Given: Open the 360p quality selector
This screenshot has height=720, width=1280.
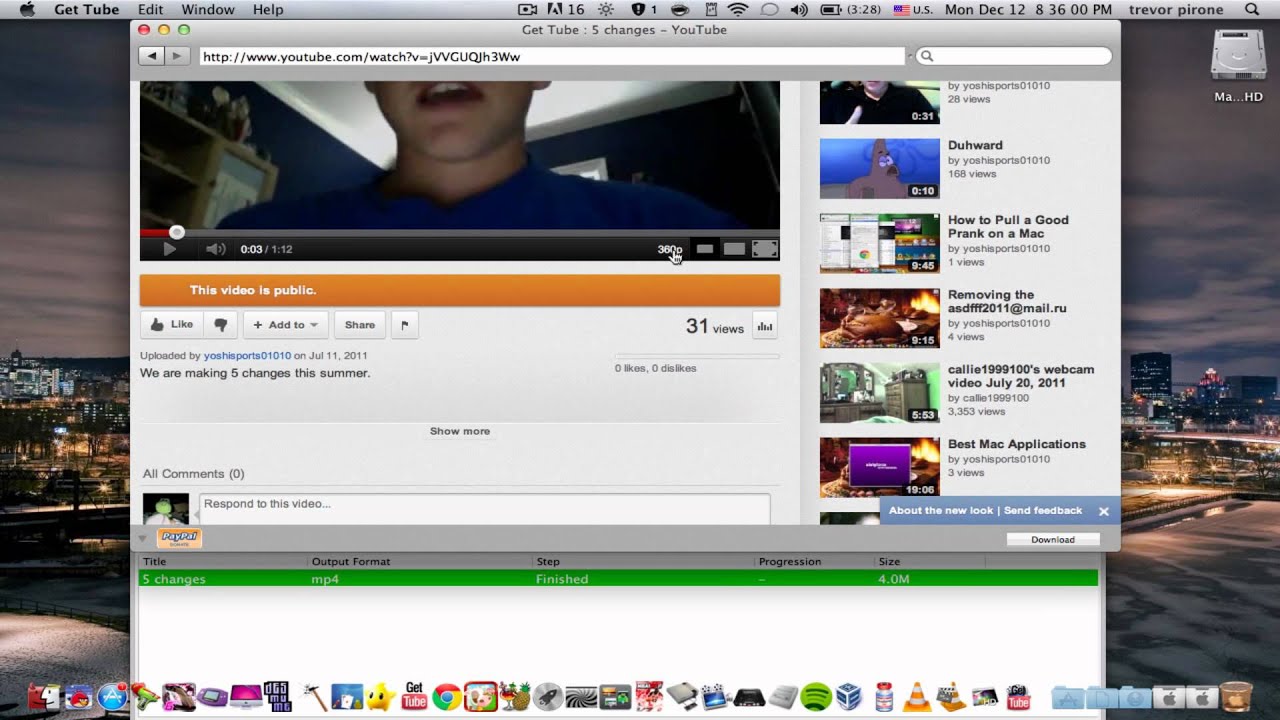Looking at the screenshot, I should (669, 249).
